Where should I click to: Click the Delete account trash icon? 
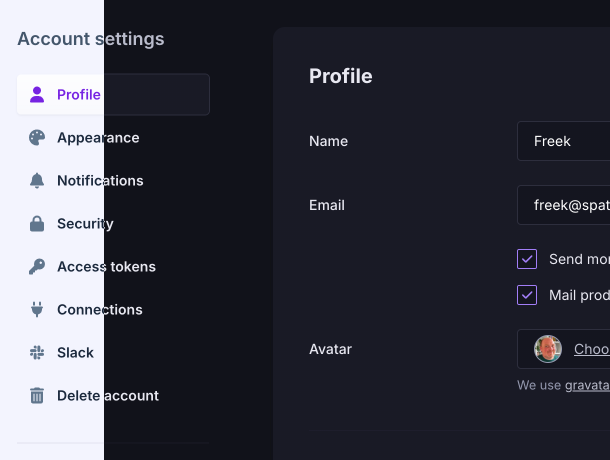(x=37, y=396)
